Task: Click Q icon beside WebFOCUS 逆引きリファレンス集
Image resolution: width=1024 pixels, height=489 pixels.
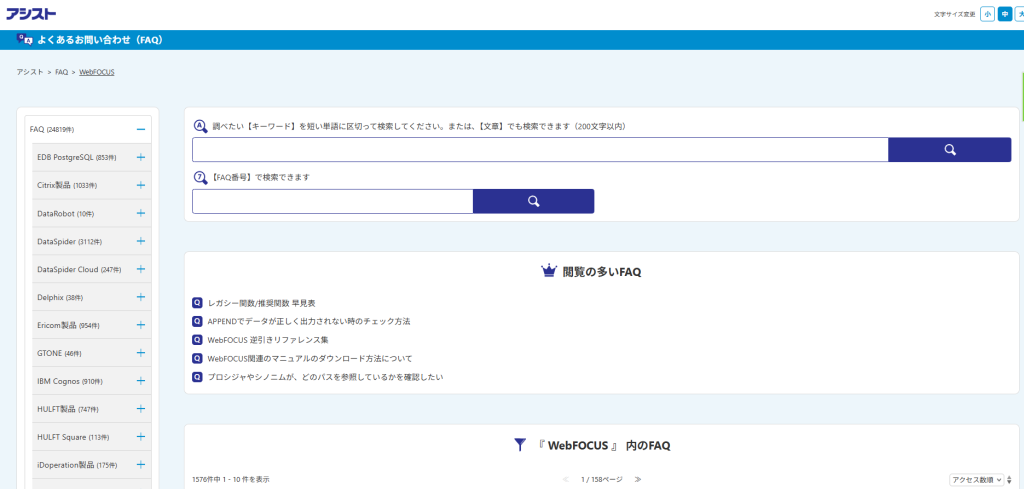Action: (198, 340)
